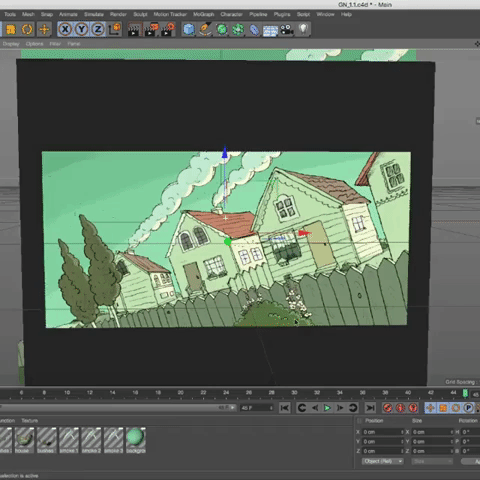Play animation forwards

point(327,408)
